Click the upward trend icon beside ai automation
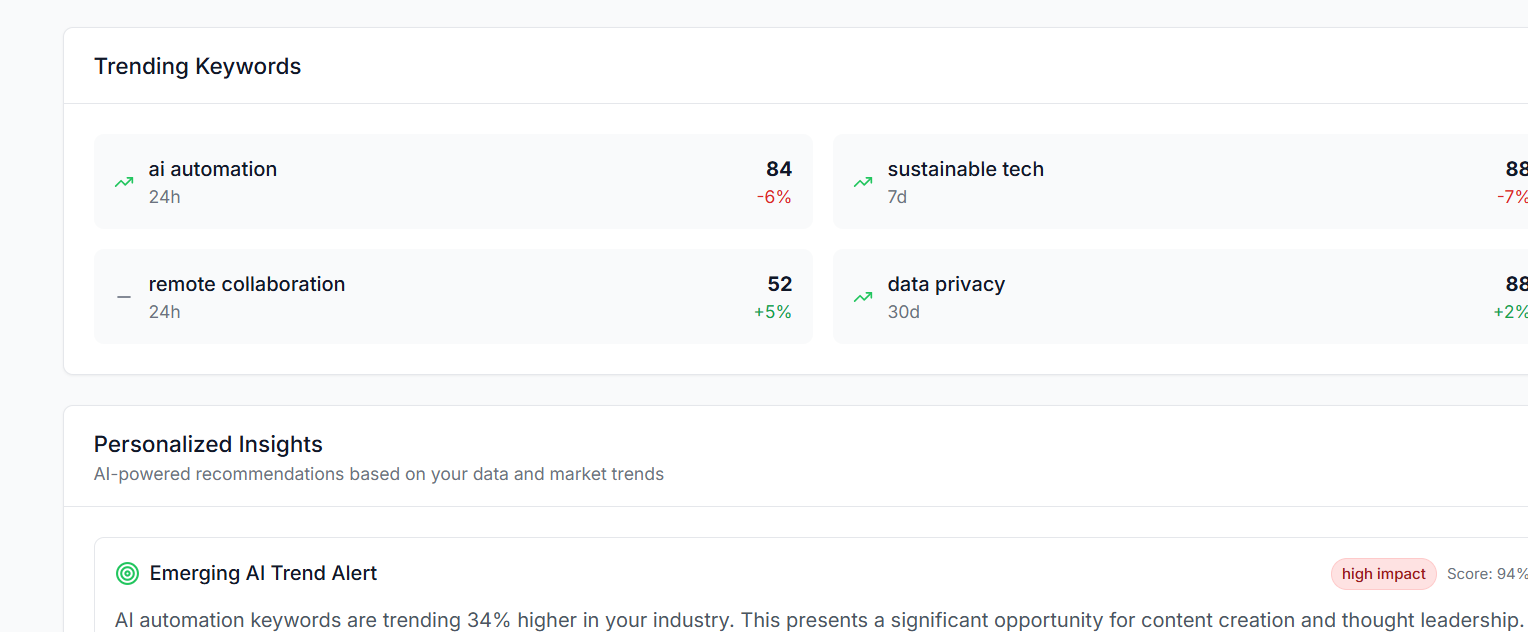Image resolution: width=1528 pixels, height=632 pixels. pos(124,182)
